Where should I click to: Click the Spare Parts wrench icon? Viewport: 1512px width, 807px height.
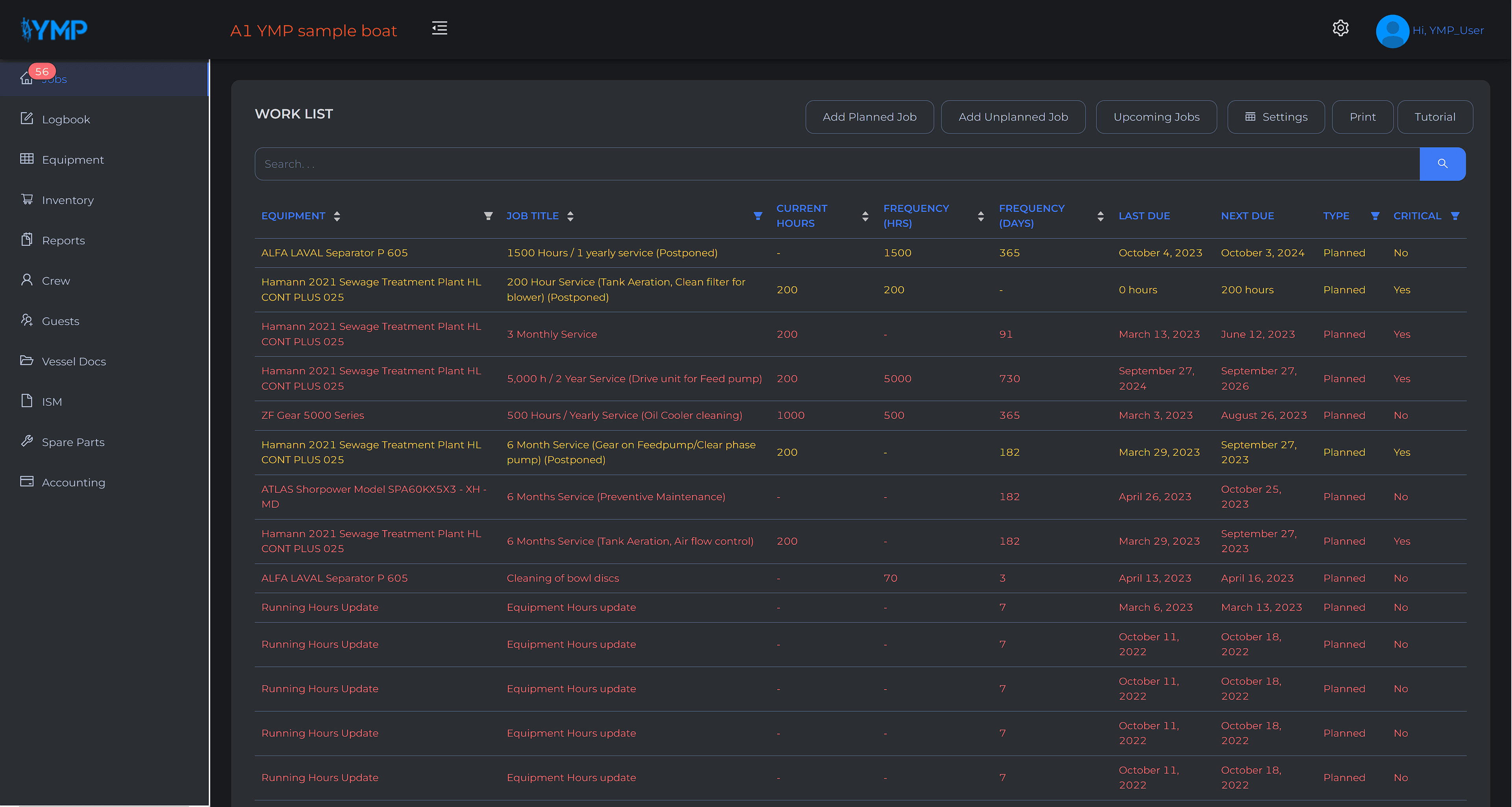(27, 442)
